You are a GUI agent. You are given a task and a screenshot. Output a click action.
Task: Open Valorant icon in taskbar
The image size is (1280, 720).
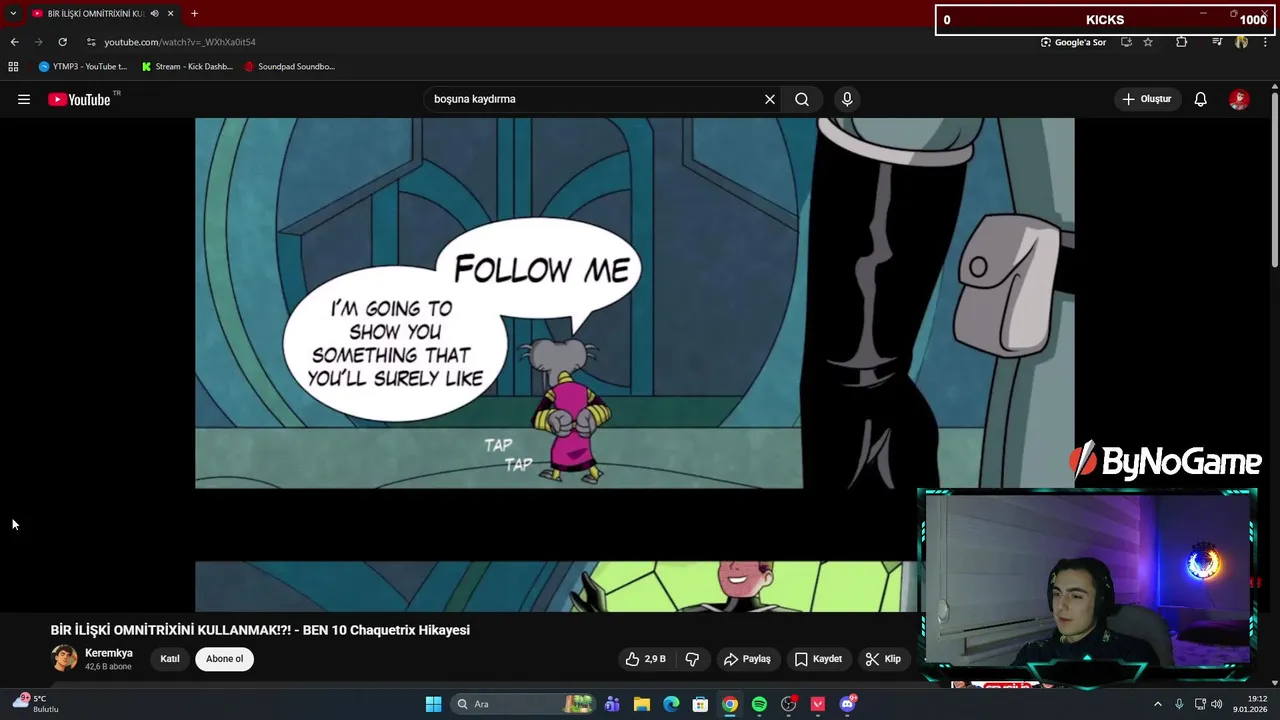pyautogui.click(x=818, y=704)
